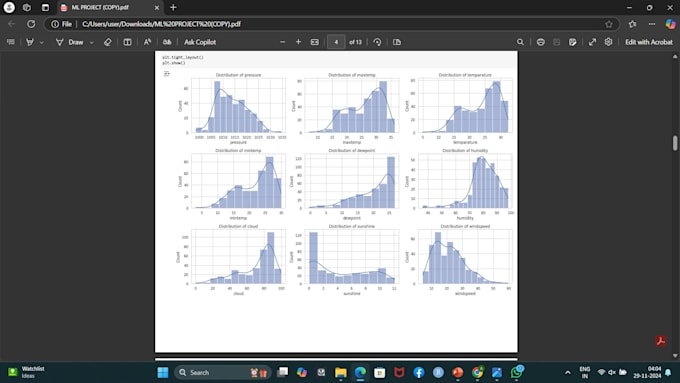
Task: Click the taskbar Search box
Action: tap(223, 373)
